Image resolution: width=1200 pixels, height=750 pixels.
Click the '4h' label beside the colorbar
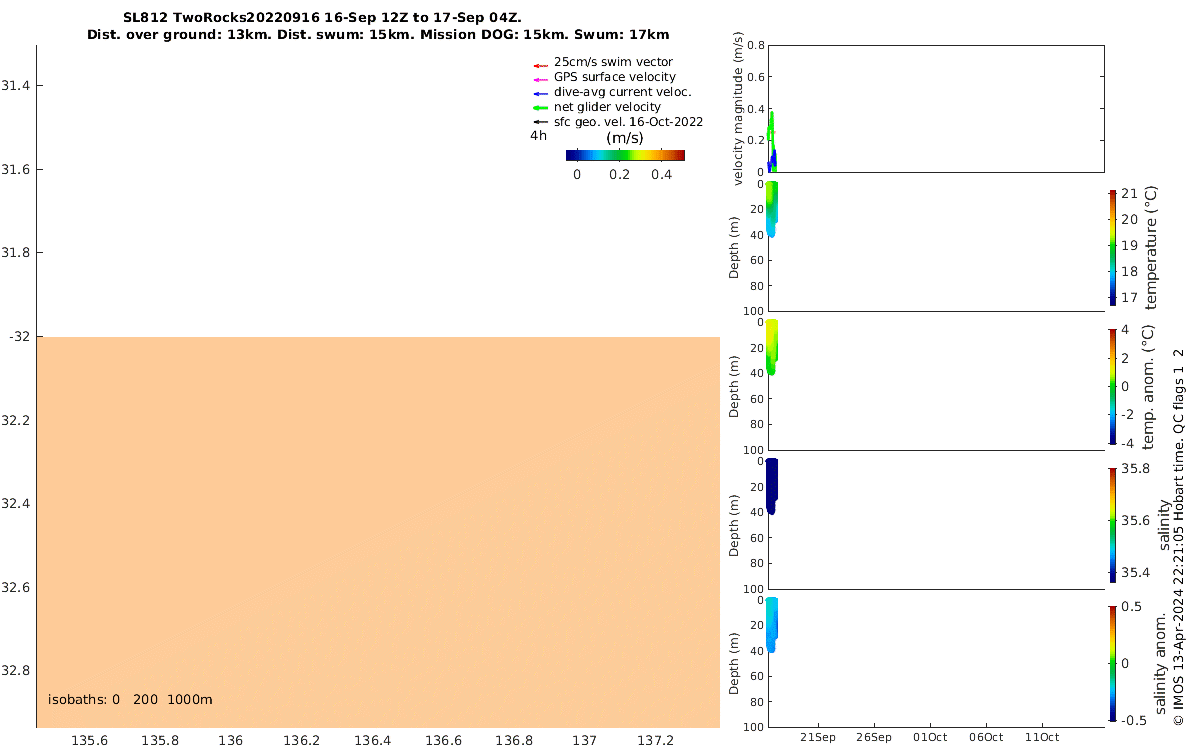(x=538, y=136)
